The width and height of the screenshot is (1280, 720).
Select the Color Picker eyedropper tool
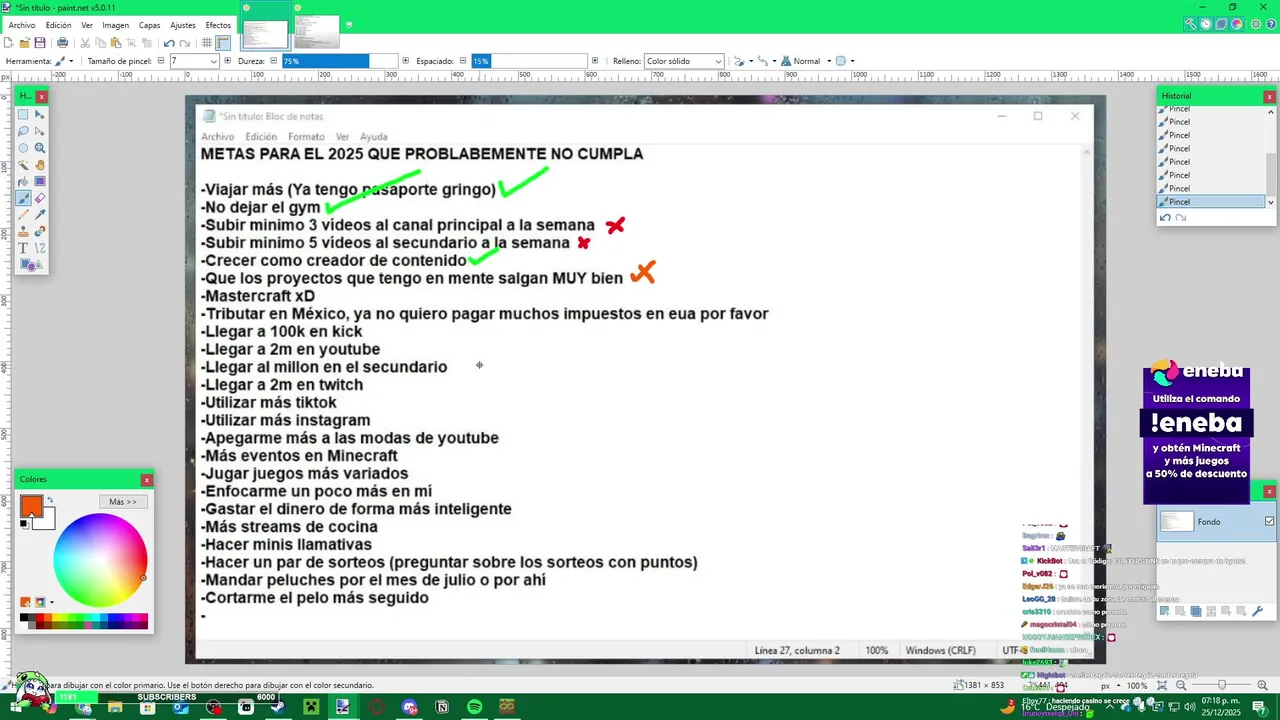tap(40, 215)
